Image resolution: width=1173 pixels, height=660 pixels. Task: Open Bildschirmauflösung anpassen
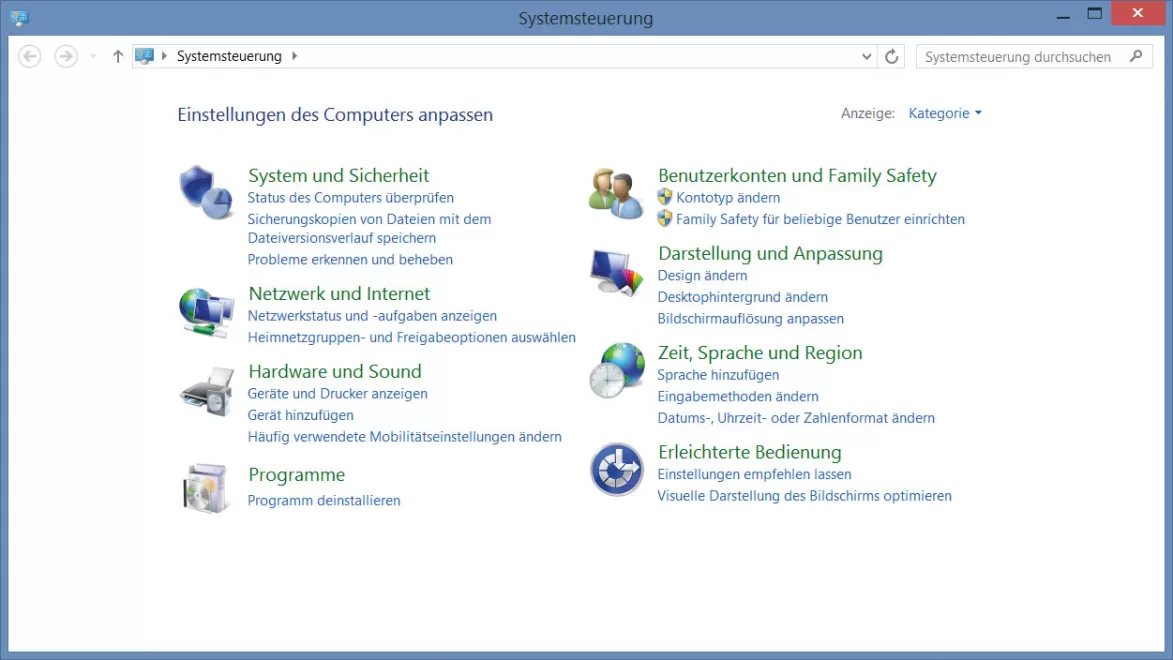(750, 319)
